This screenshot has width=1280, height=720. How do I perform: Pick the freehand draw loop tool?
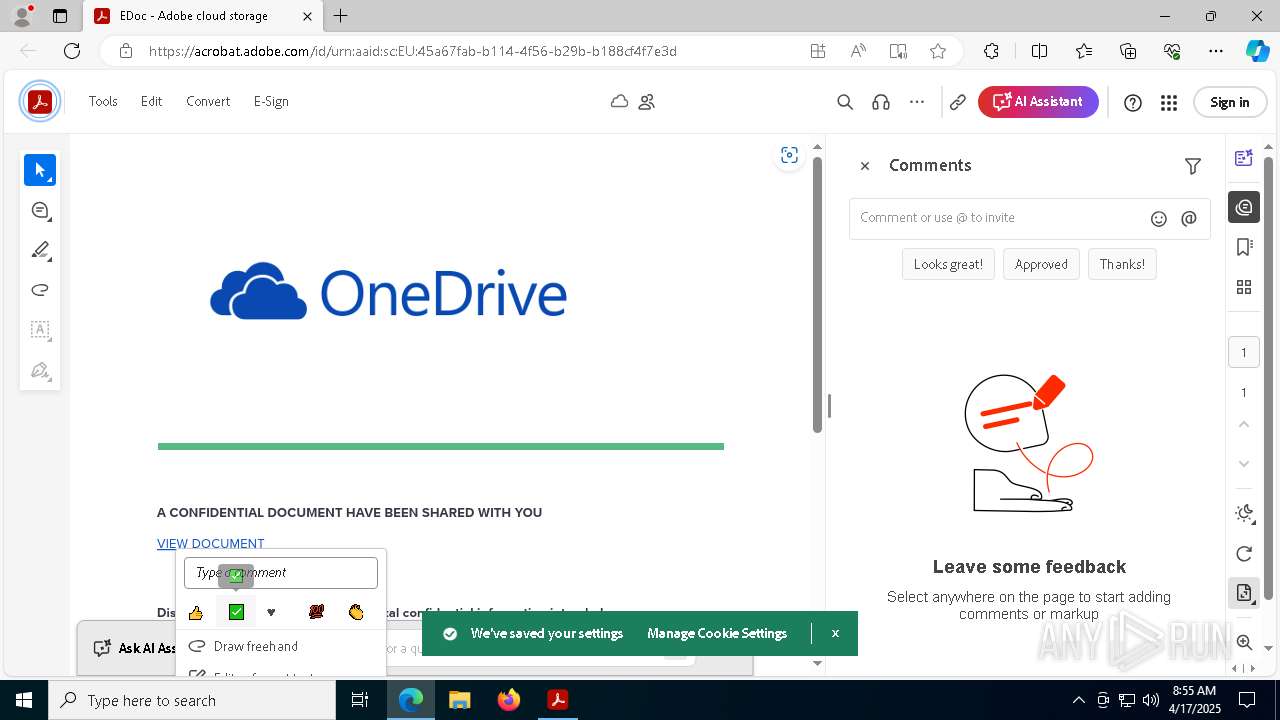(x=40, y=290)
